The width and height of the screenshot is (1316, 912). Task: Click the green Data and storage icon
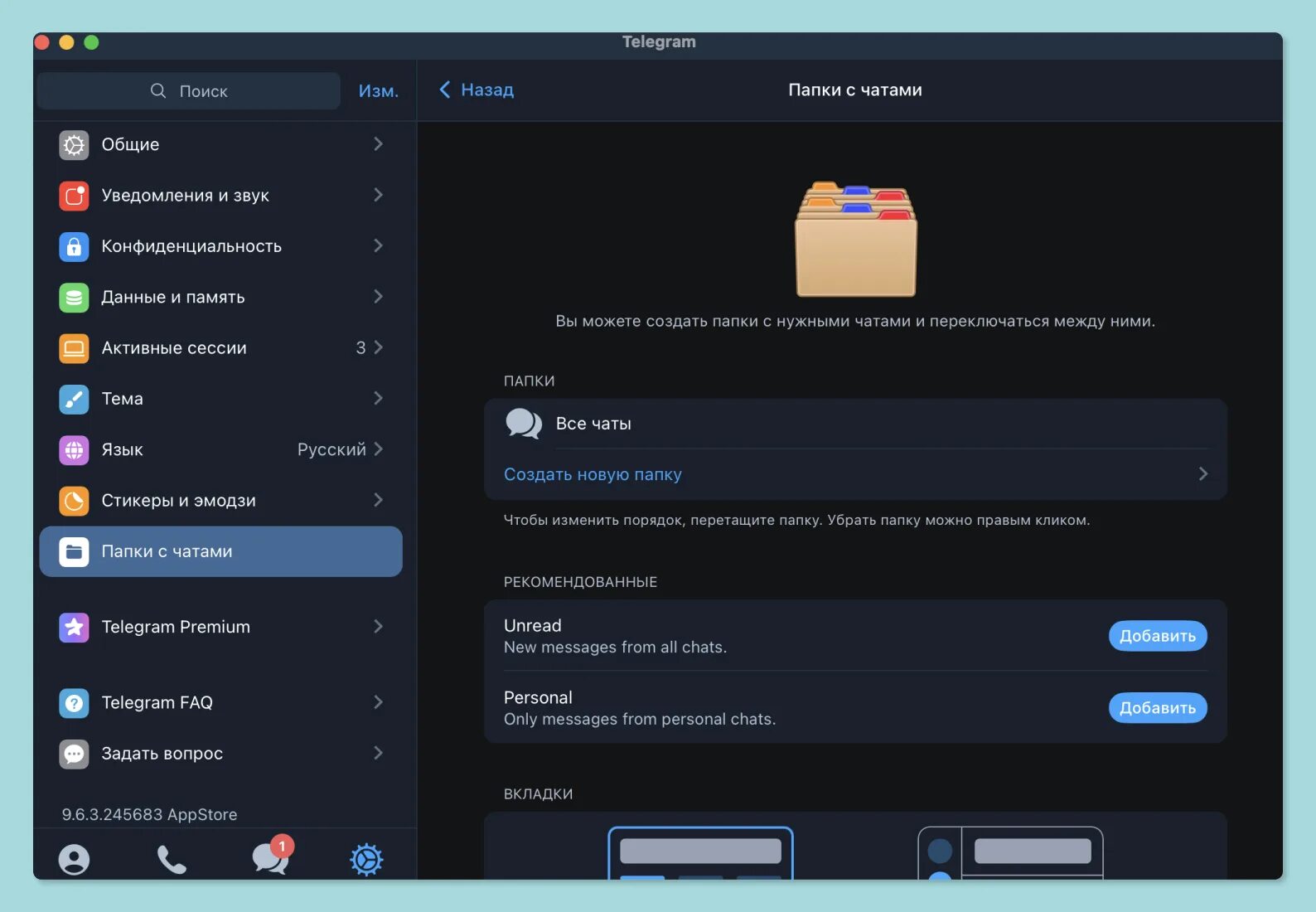coord(74,298)
